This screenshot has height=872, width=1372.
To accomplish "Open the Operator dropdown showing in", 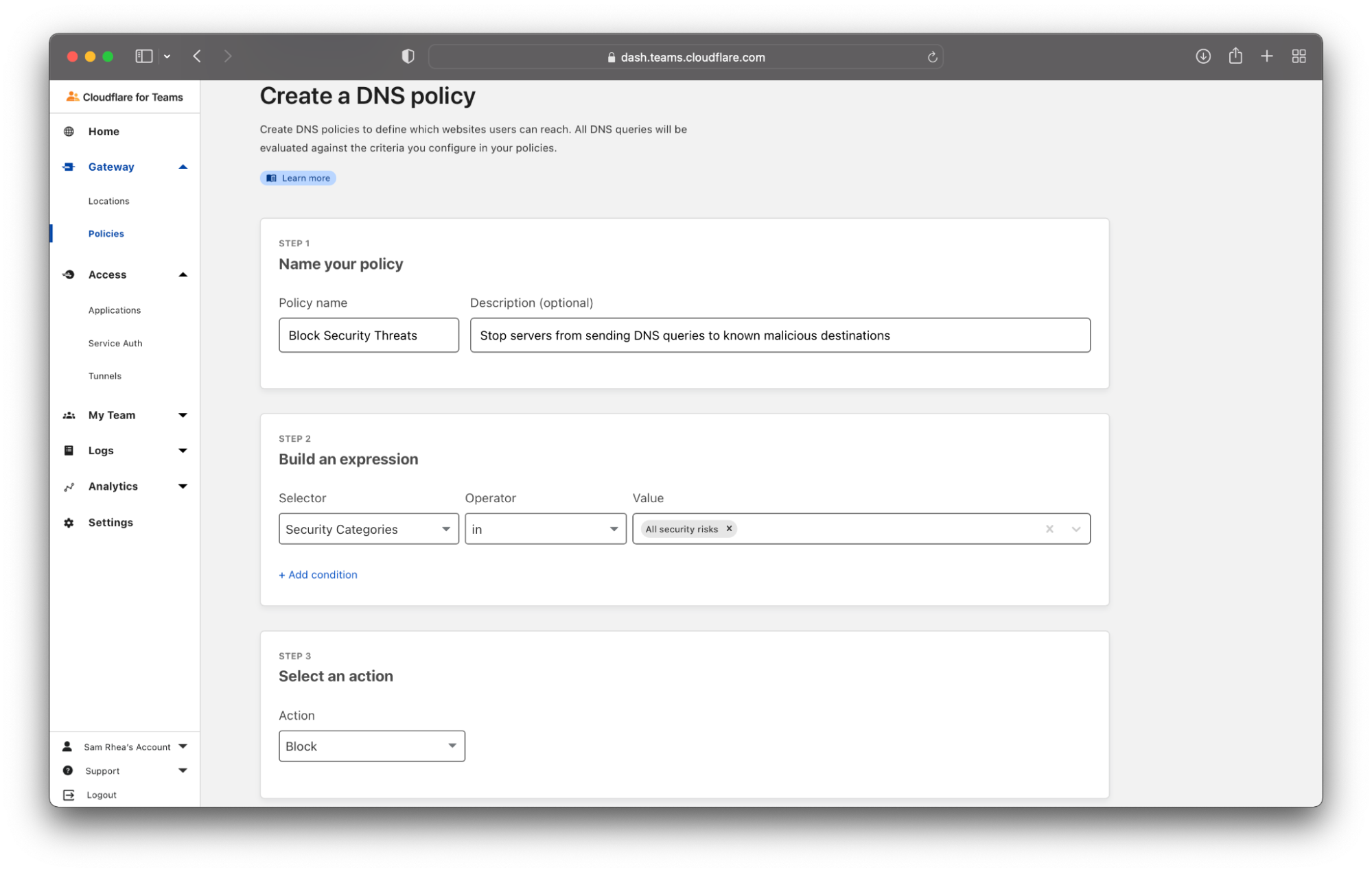I will [545, 529].
